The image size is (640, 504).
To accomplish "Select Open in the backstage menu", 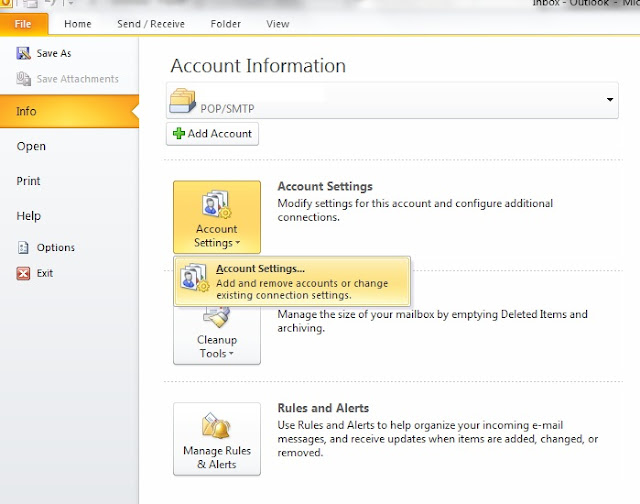I will click(x=31, y=146).
